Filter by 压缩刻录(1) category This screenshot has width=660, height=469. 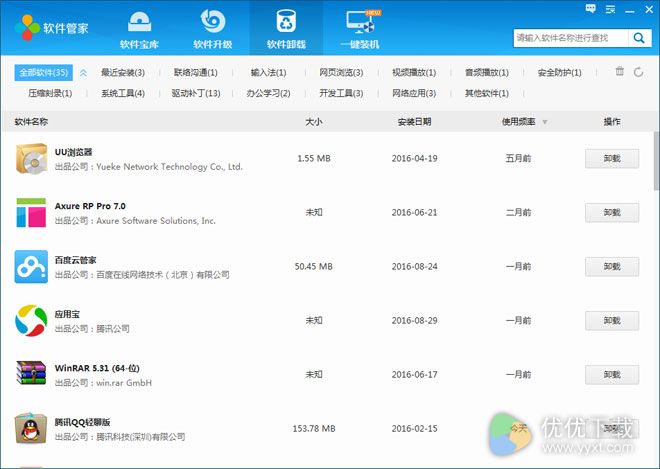click(50, 93)
